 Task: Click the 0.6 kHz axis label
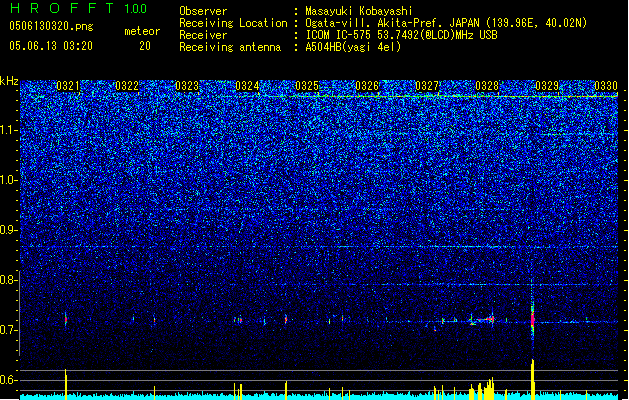pyautogui.click(x=8, y=380)
